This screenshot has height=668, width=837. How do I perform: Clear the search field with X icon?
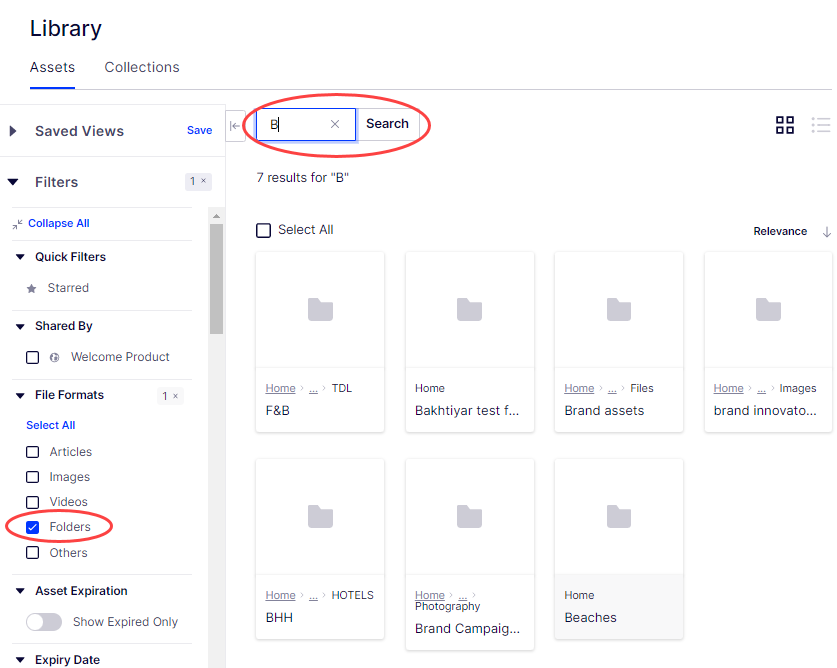[335, 124]
